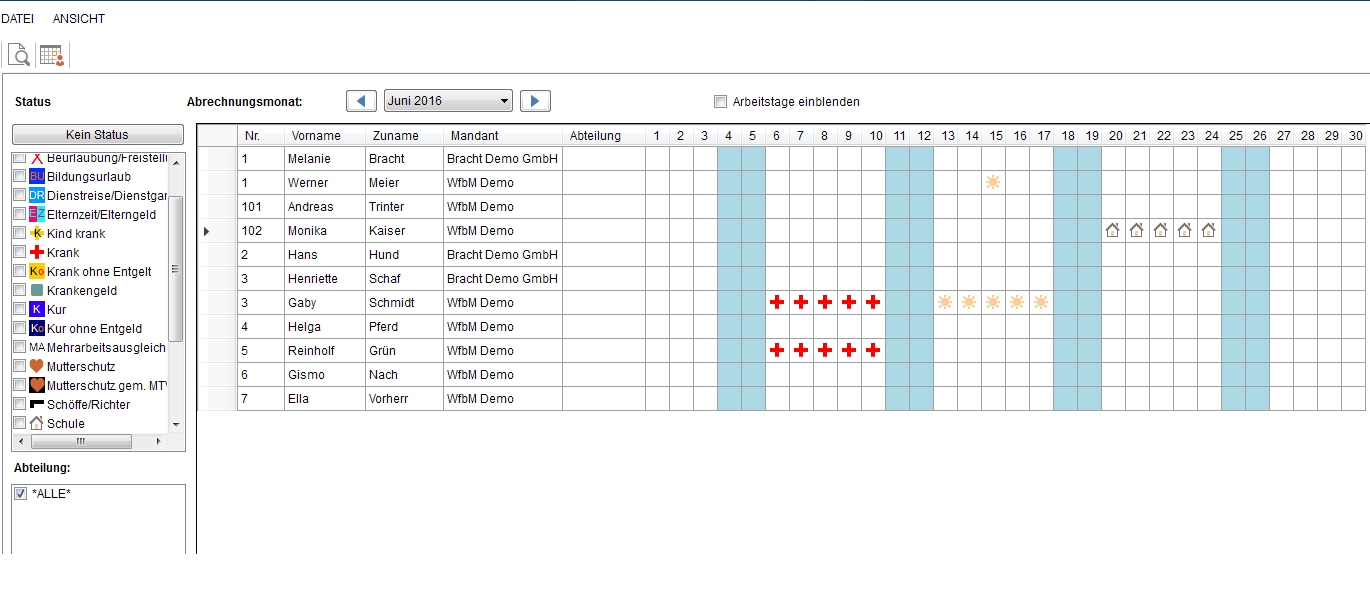Viewport: 1370px width, 600px height.
Task: Click the calendar with person toolbar icon
Action: (x=52, y=55)
